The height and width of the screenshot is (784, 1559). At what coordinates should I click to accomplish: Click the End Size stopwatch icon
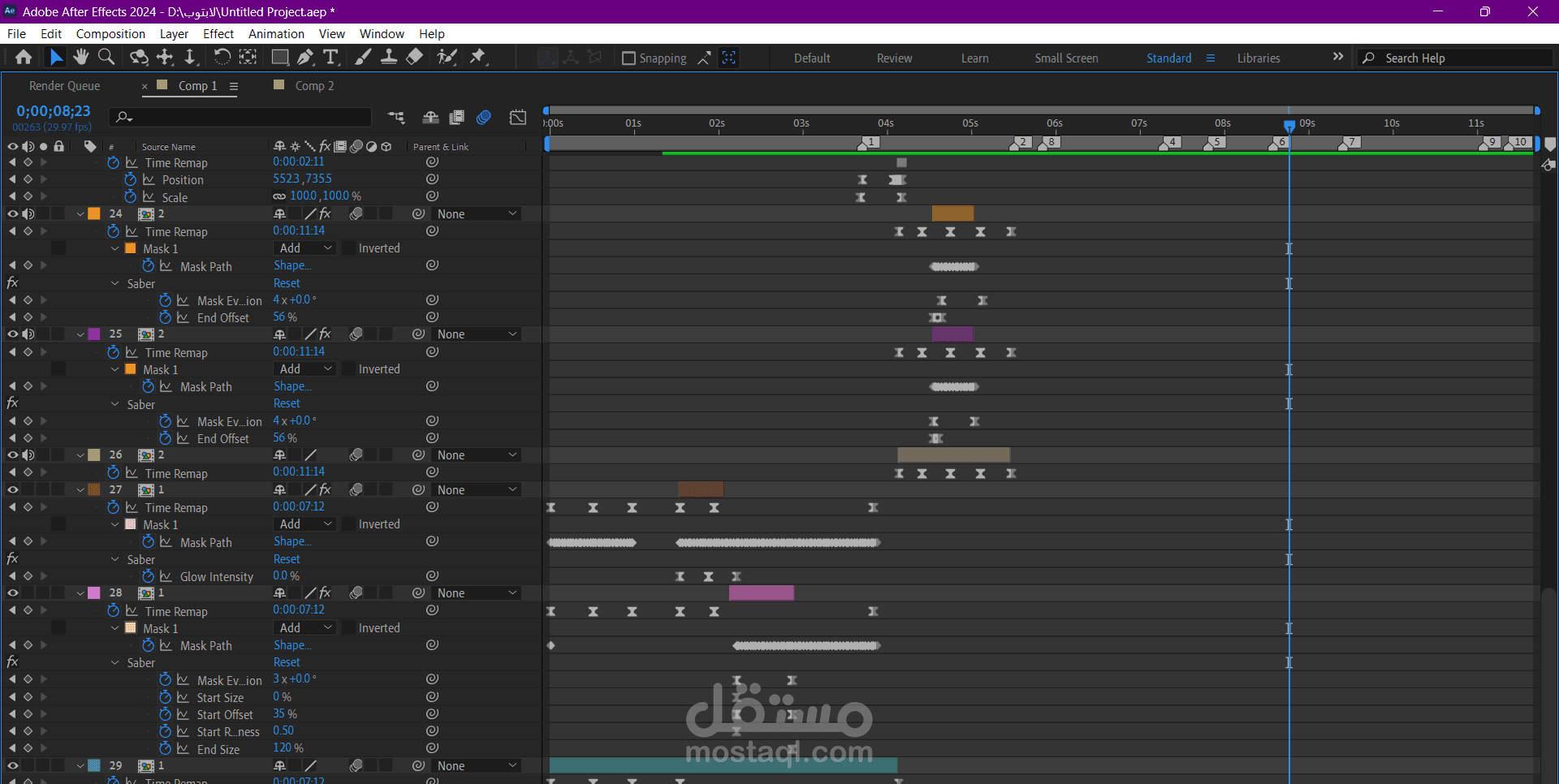(x=165, y=748)
